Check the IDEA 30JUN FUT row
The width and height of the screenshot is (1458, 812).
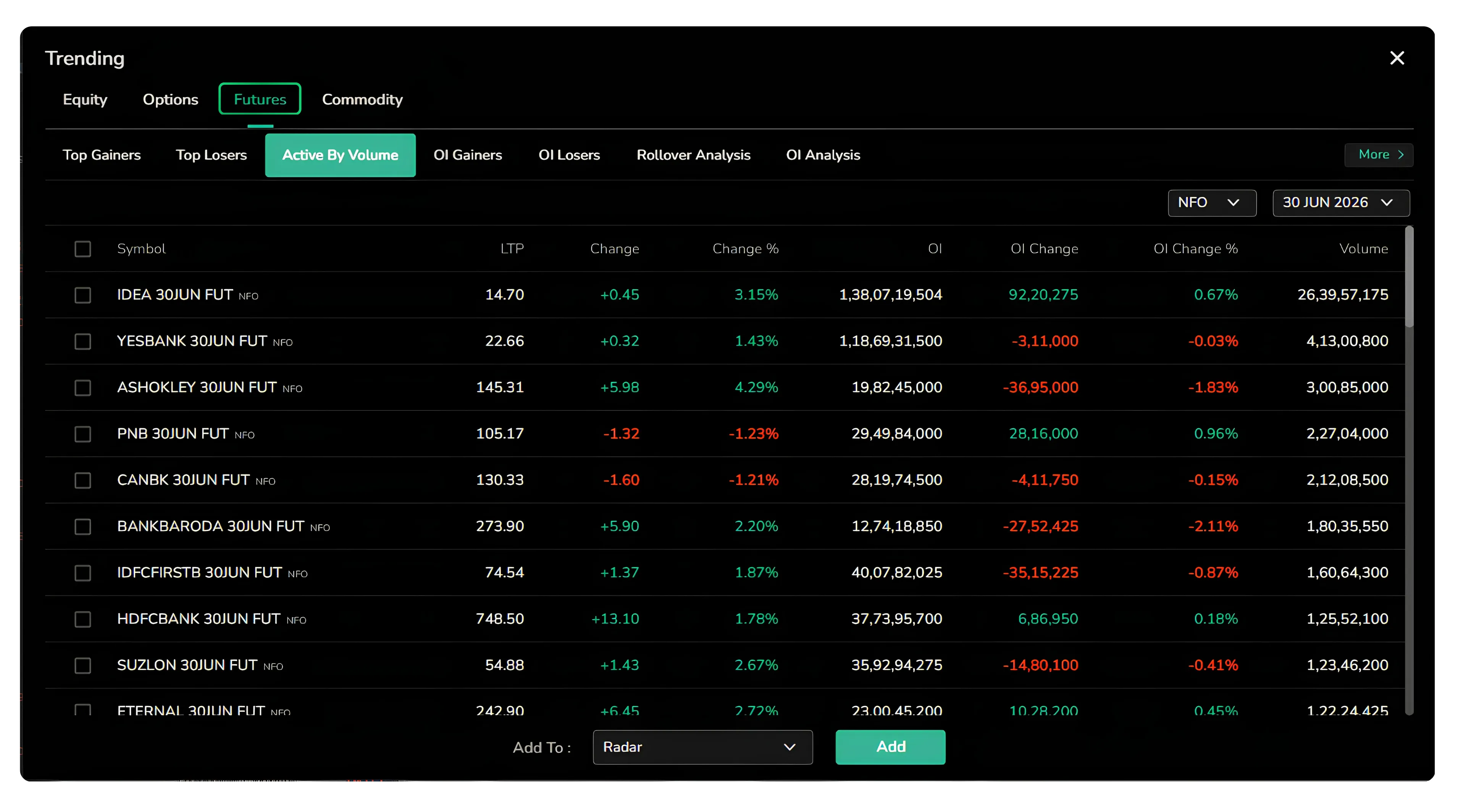[82, 295]
